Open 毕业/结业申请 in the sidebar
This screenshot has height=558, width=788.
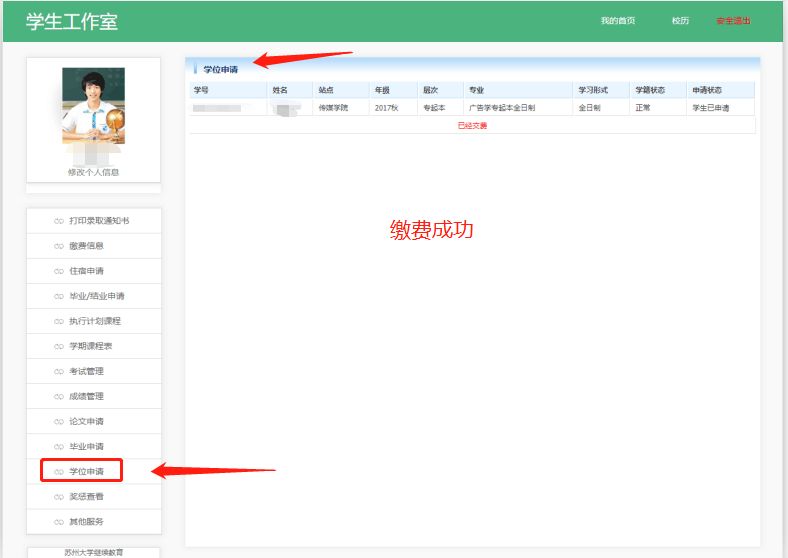[x=96, y=296]
